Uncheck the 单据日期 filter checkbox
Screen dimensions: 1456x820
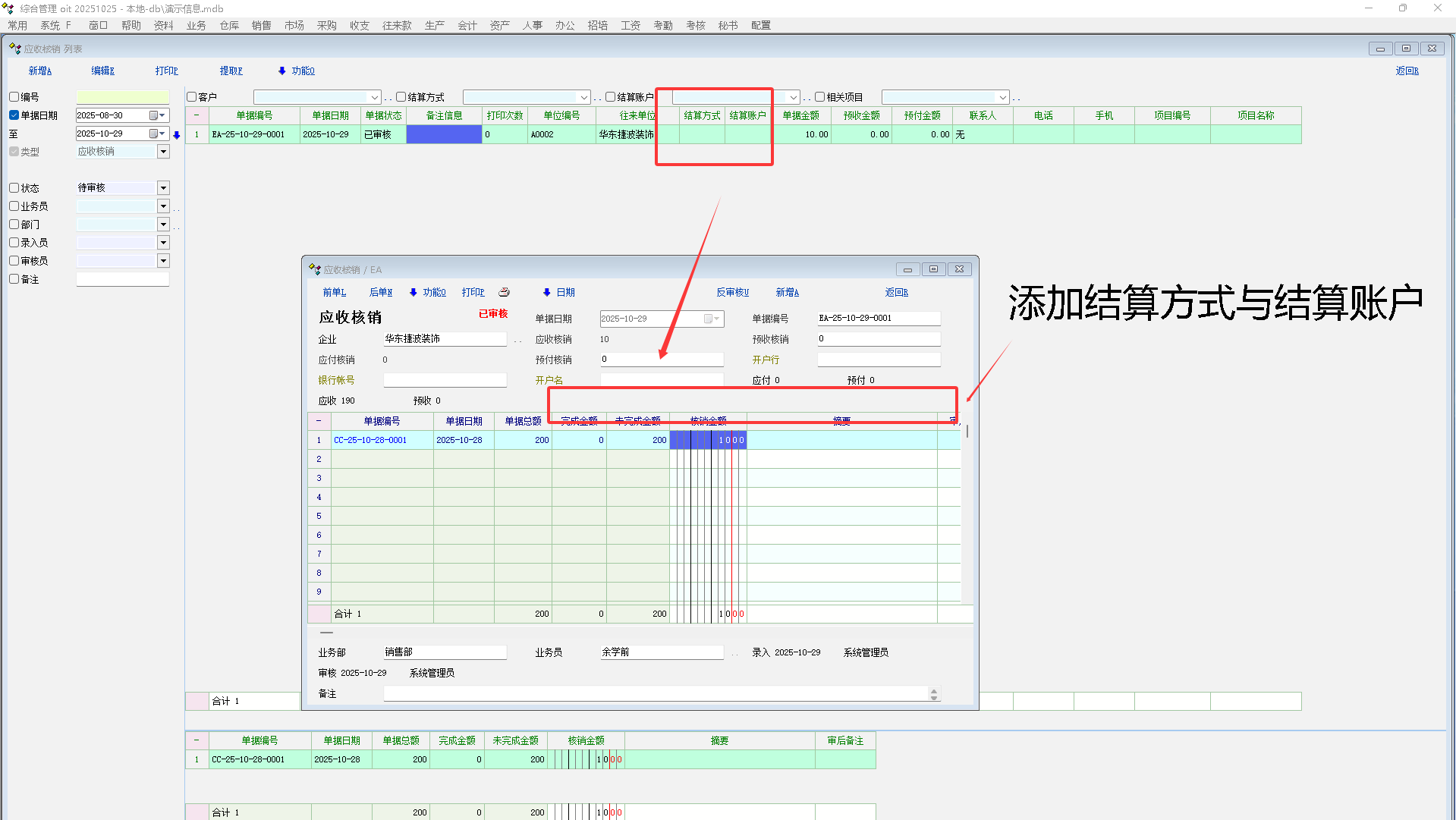tap(14, 115)
